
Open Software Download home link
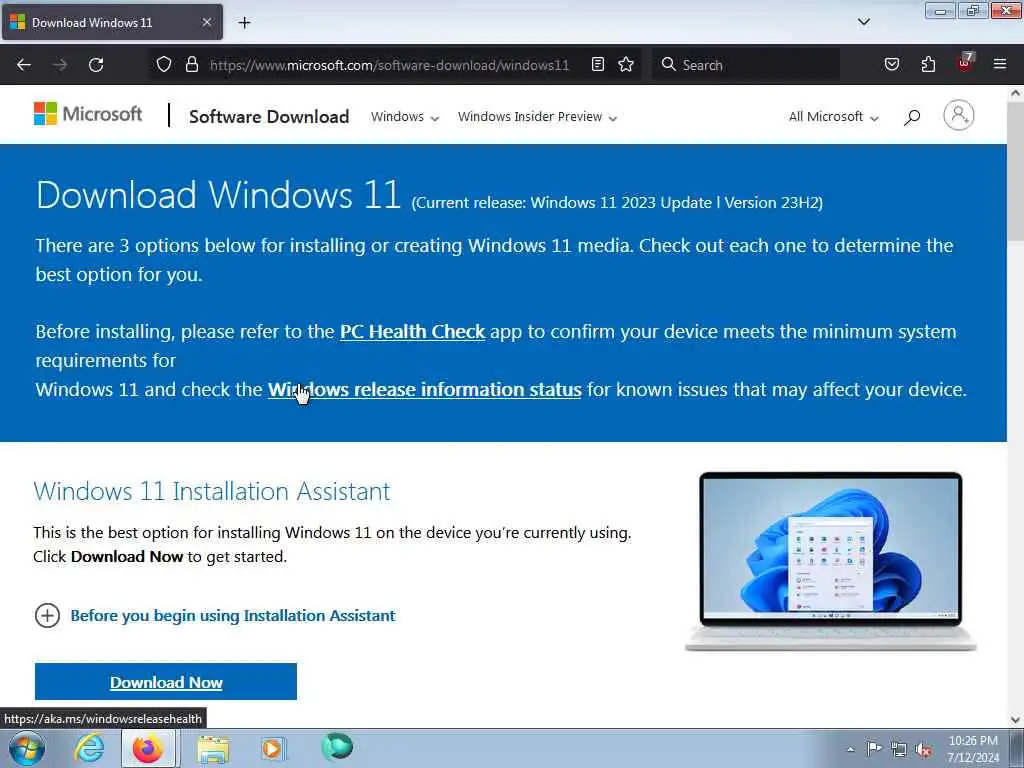point(269,117)
